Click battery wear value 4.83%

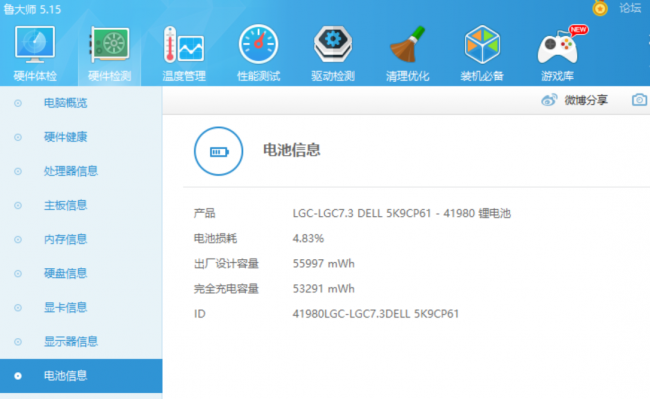tap(308, 239)
